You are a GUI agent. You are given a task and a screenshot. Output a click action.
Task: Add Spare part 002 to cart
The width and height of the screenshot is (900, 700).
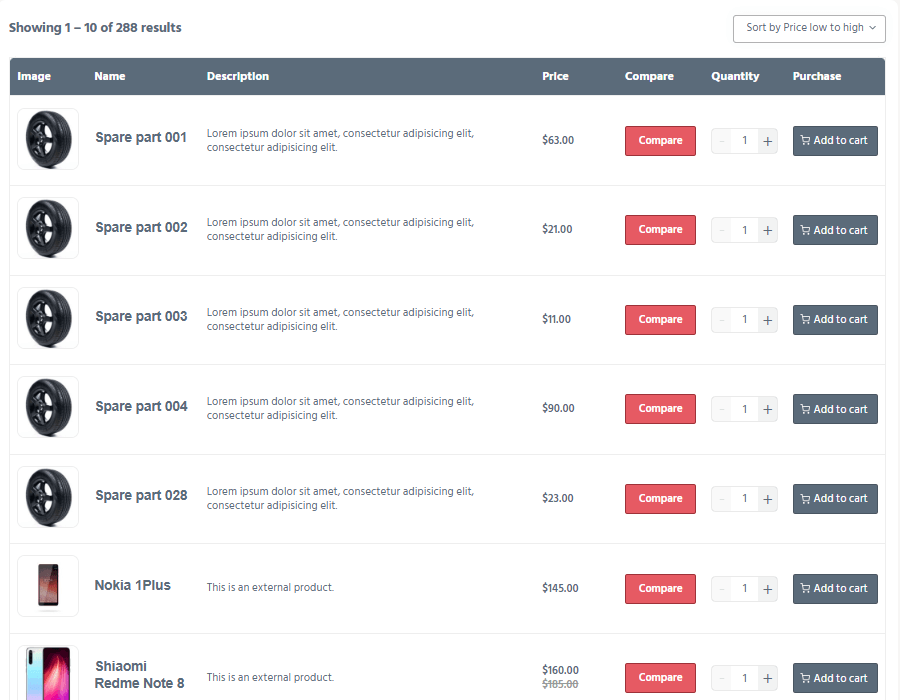tap(835, 230)
